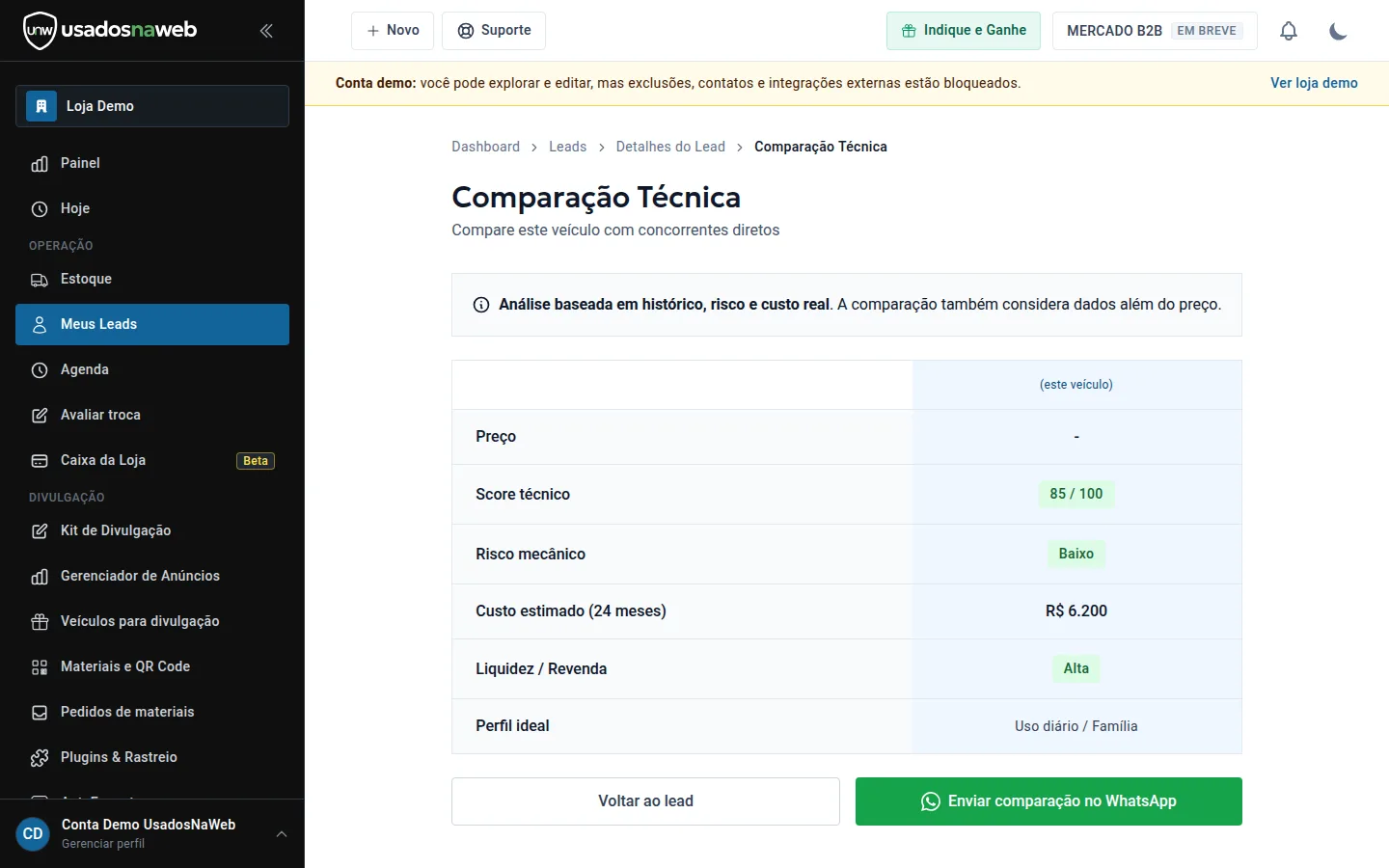
Task: Go to Leads breadcrumb
Action: click(x=567, y=147)
